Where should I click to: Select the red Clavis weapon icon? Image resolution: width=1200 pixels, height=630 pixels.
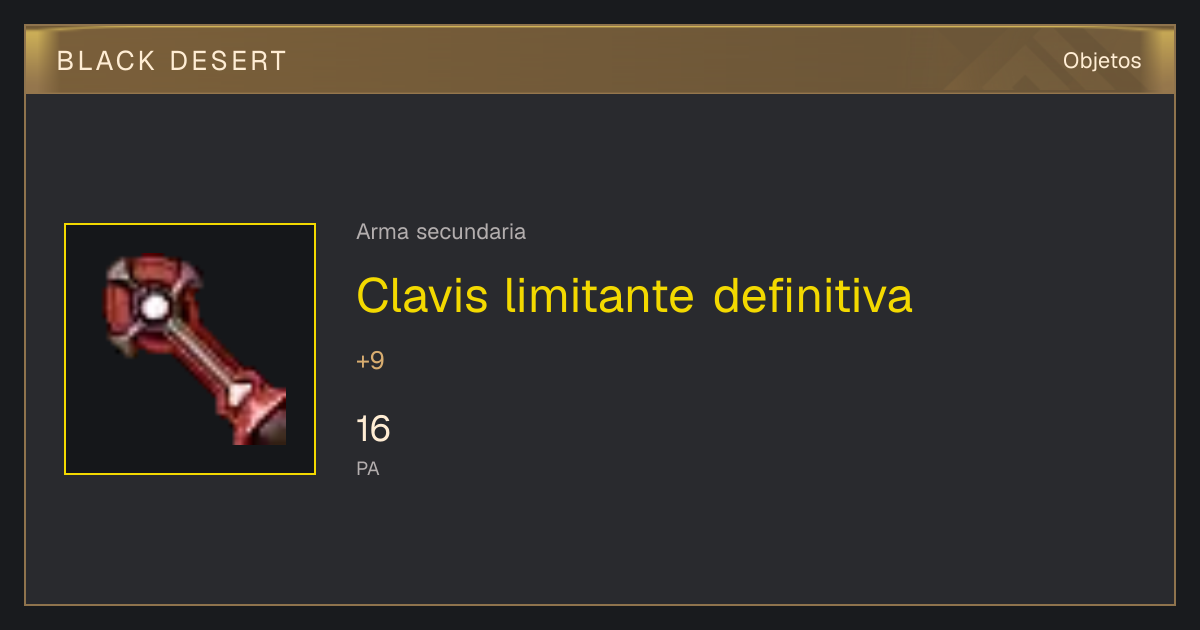pos(195,349)
